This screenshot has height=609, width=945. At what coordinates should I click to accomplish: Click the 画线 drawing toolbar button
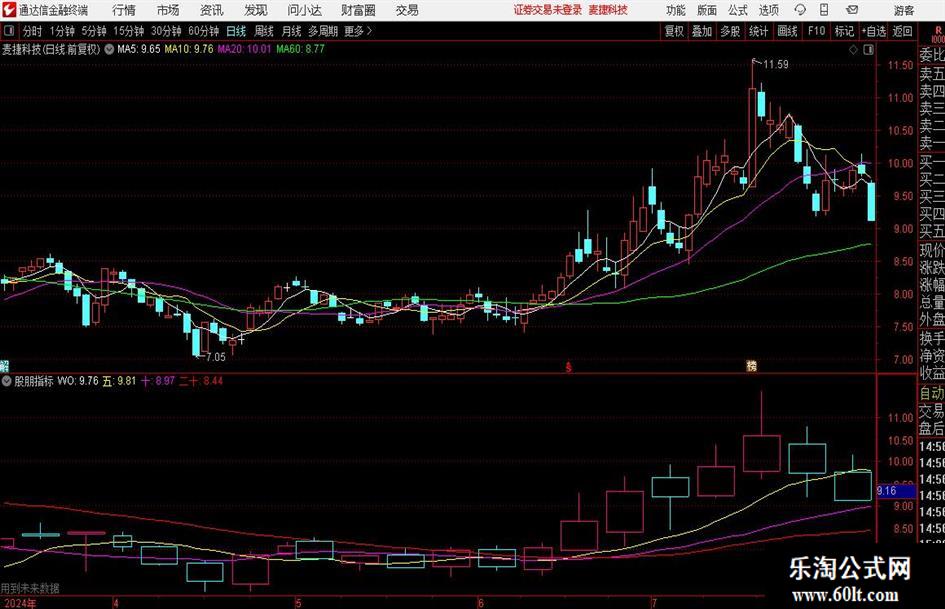pyautogui.click(x=787, y=31)
